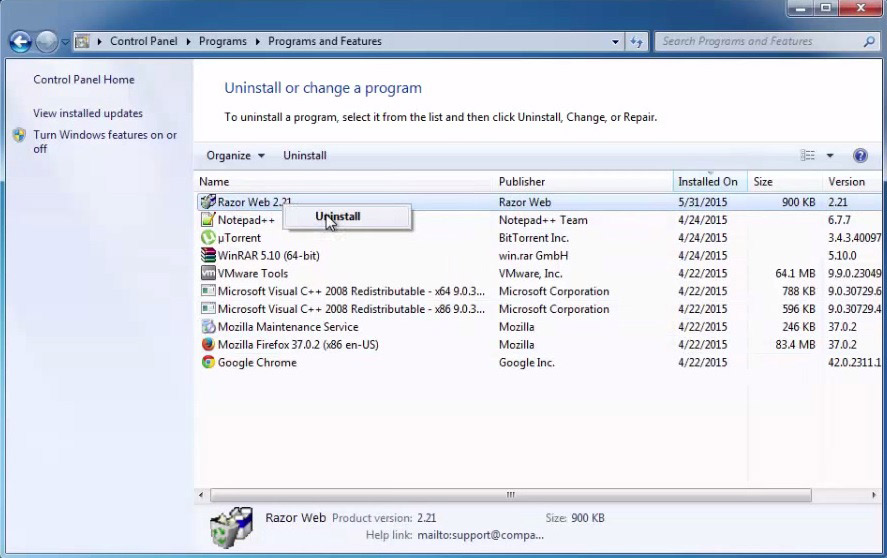Open help with the question mark icon

point(860,156)
